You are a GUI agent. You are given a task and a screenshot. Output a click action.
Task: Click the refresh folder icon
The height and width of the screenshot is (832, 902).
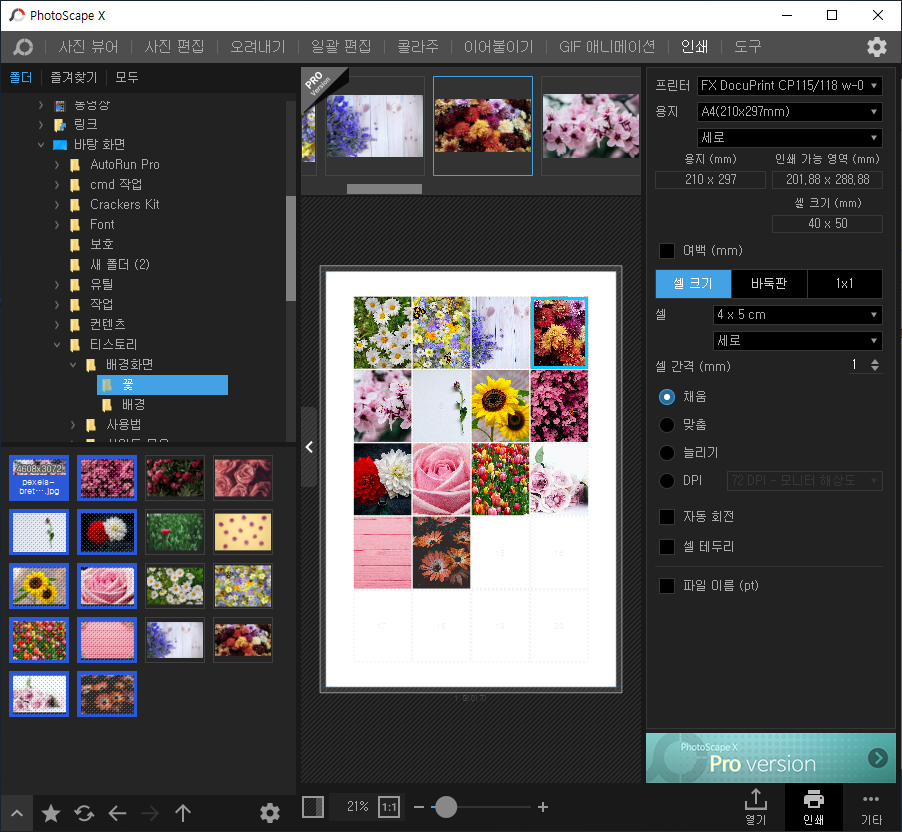[x=85, y=813]
